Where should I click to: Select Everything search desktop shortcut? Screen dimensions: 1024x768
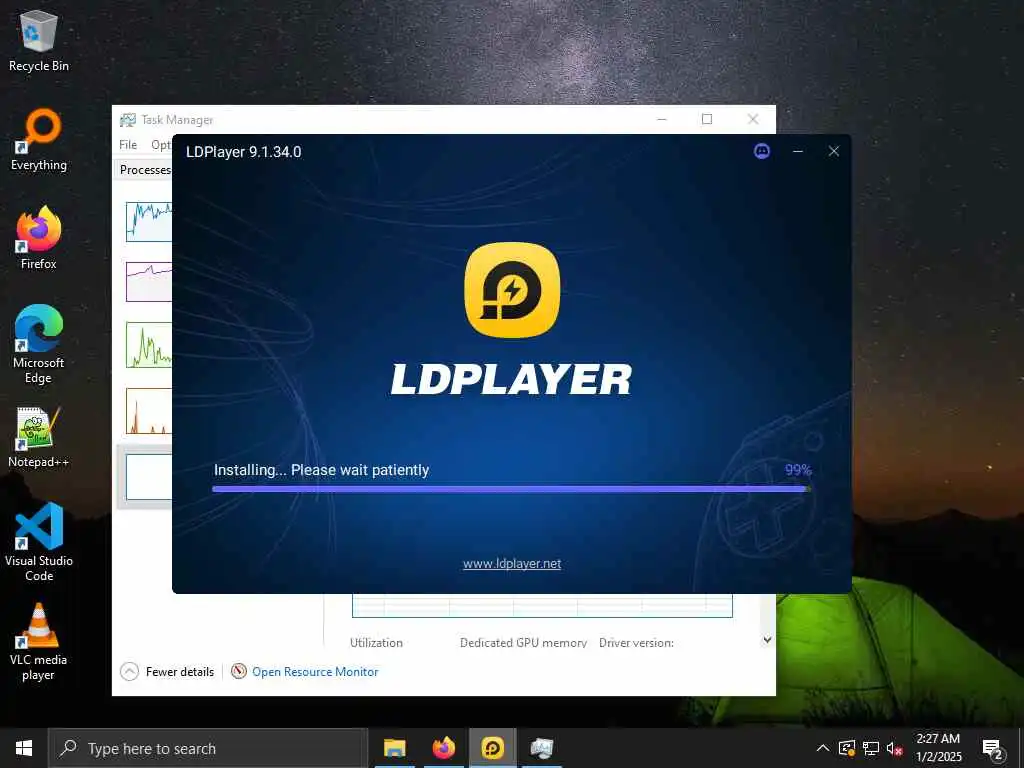pos(39,140)
